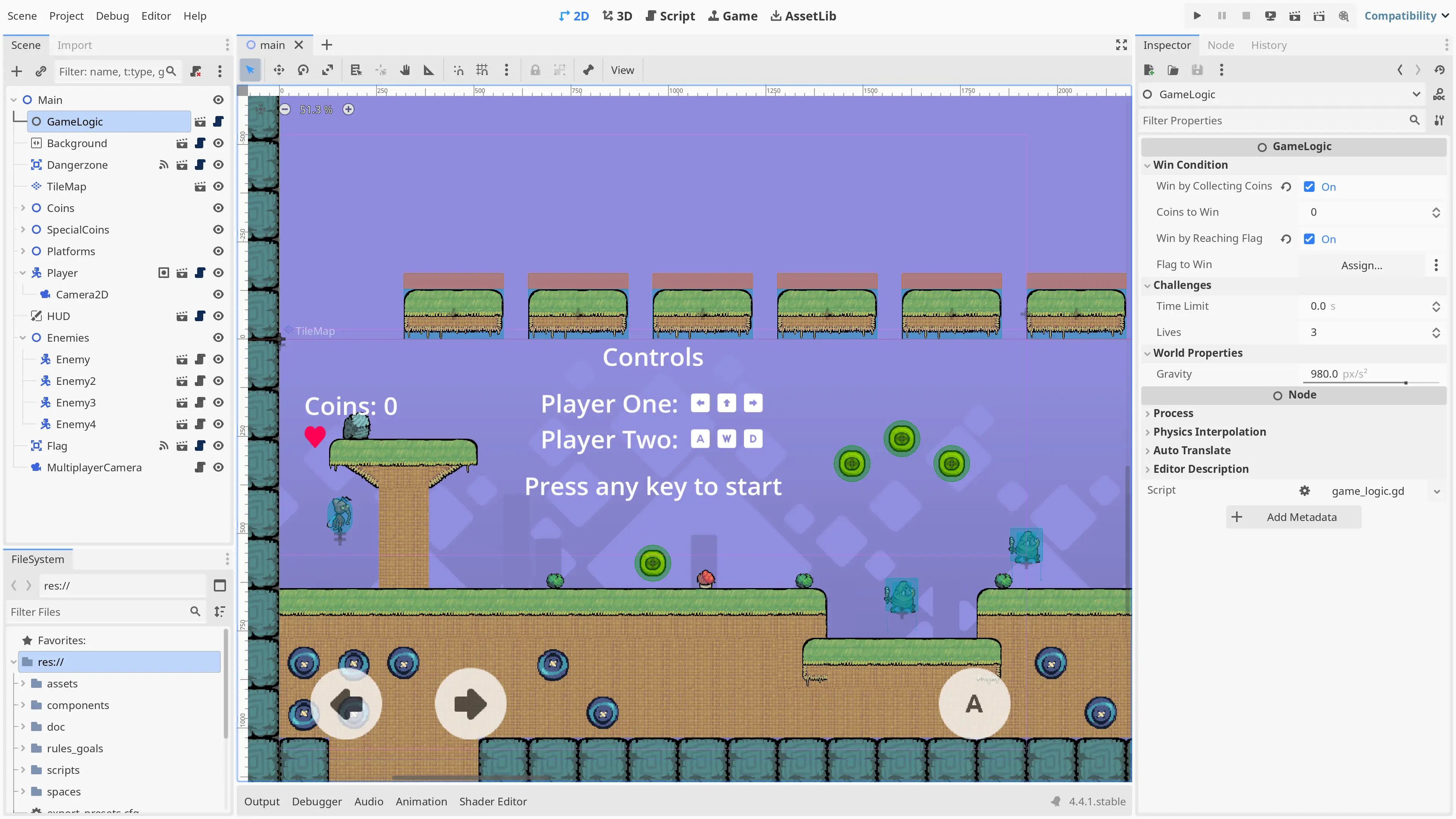Adjust the Gravity slider
The image size is (1456, 819).
pyautogui.click(x=1405, y=383)
